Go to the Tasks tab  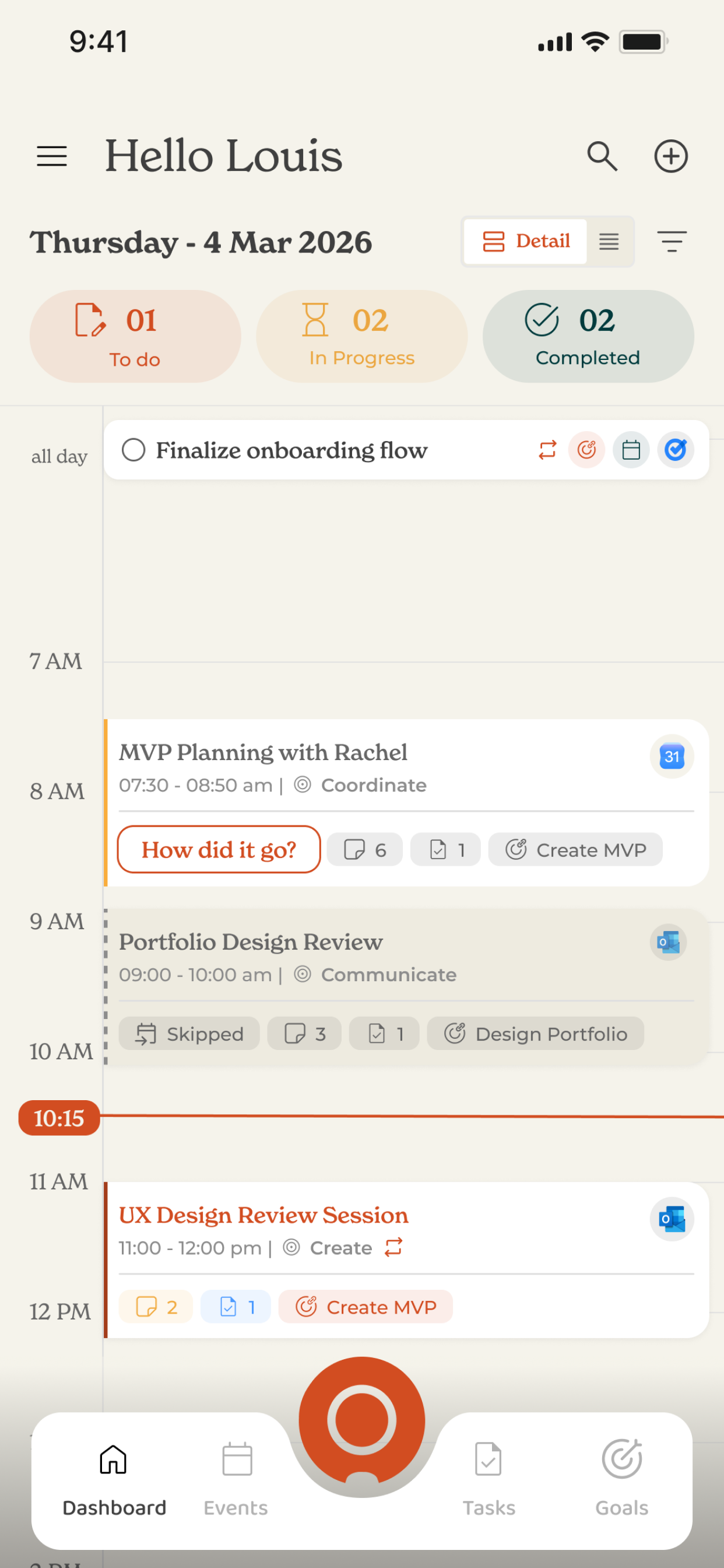click(x=488, y=1480)
